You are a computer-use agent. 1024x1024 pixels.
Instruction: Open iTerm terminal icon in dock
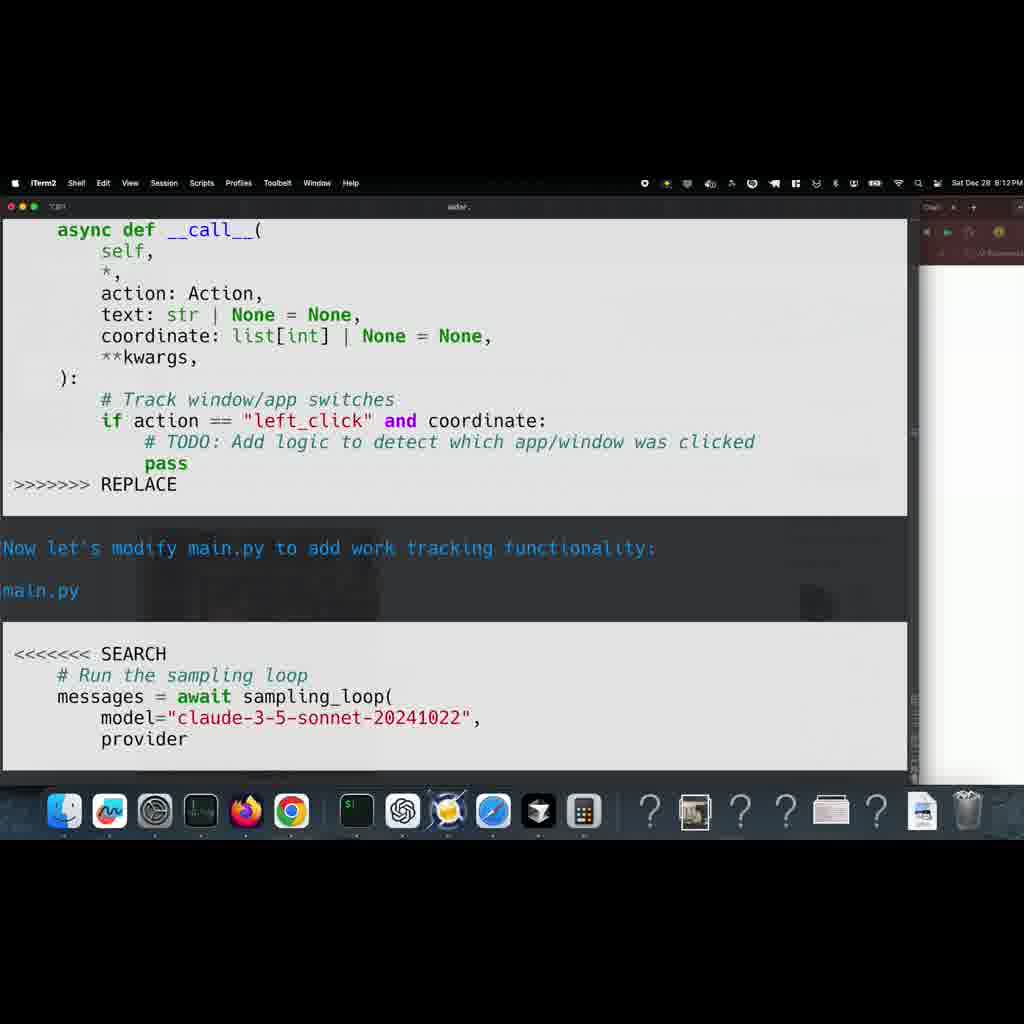pyautogui.click(x=357, y=811)
